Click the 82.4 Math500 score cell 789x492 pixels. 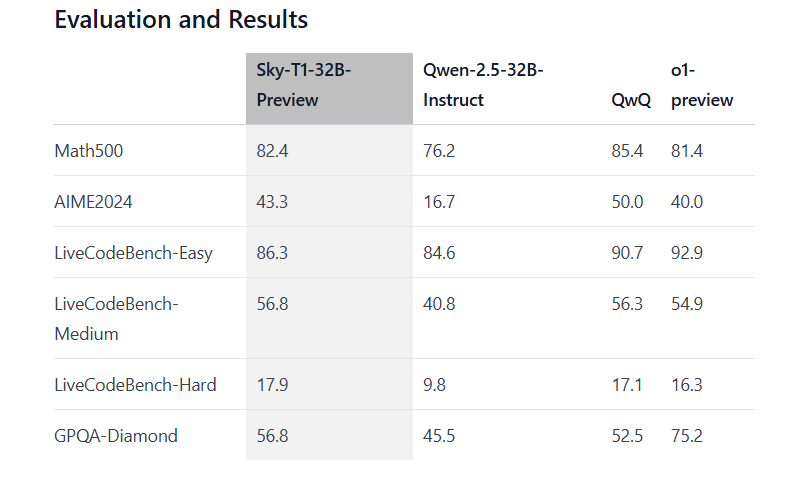pos(273,151)
